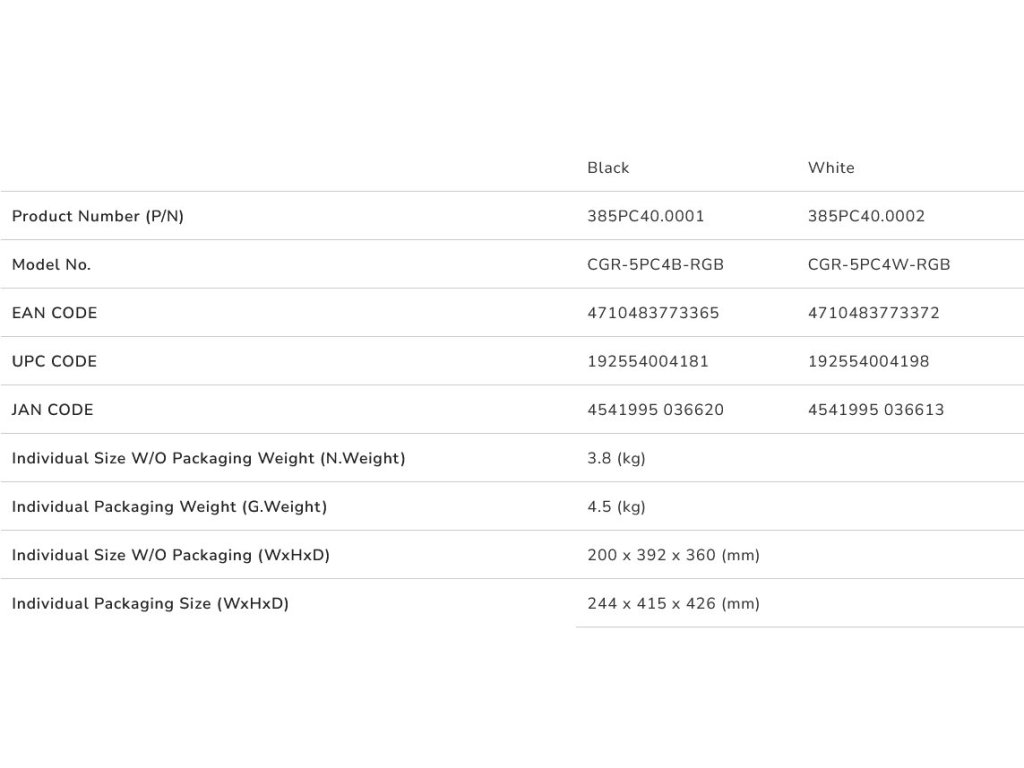Click model number CGR-5PC4W-RGB
Viewport: 1024px width, 768px height.
click(x=879, y=265)
